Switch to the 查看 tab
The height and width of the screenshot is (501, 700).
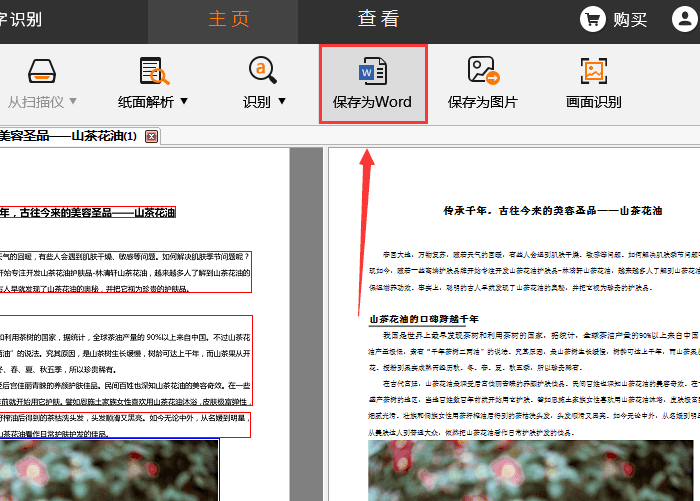pos(378,19)
